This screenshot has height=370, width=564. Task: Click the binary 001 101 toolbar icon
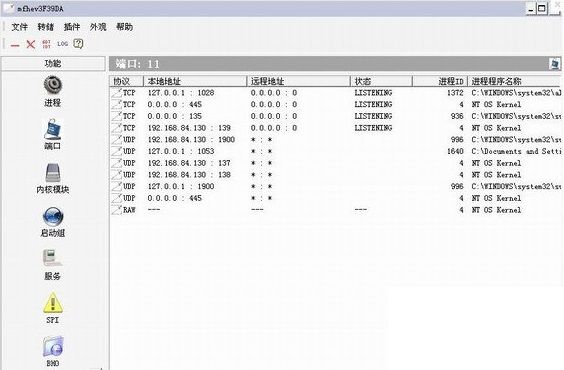point(46,44)
